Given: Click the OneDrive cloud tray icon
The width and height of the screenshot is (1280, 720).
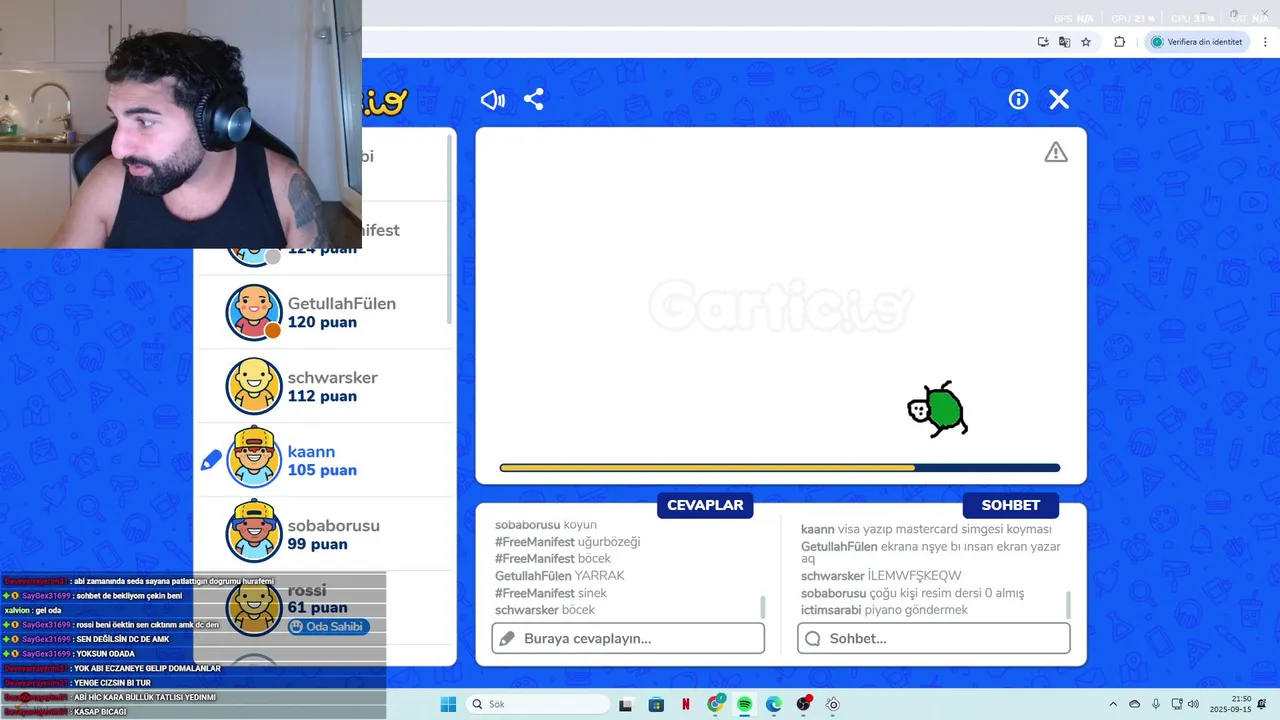Looking at the screenshot, I should coord(1134,704).
